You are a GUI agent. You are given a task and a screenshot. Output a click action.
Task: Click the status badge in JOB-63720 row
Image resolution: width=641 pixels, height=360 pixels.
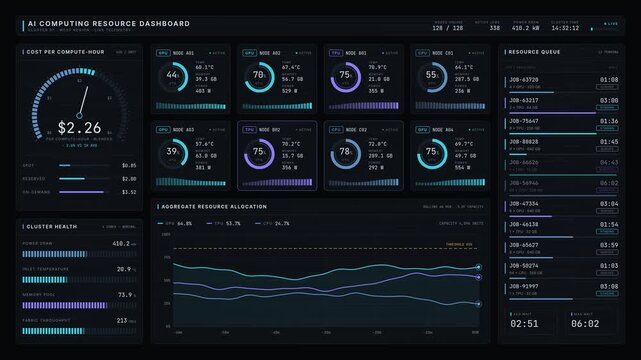[607, 87]
